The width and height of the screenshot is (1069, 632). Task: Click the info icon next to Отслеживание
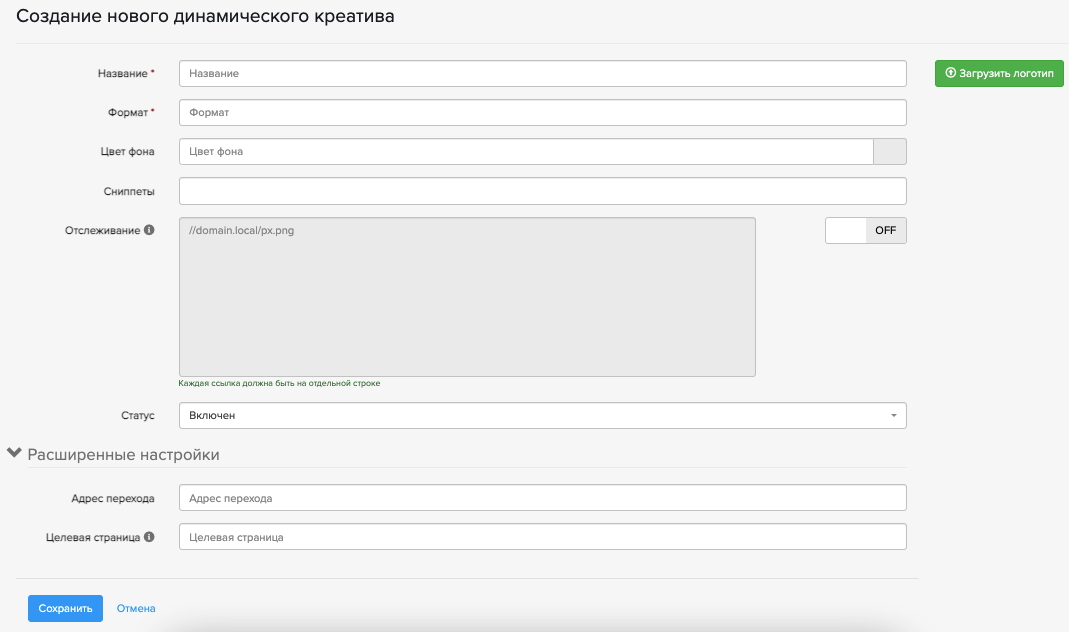(149, 230)
